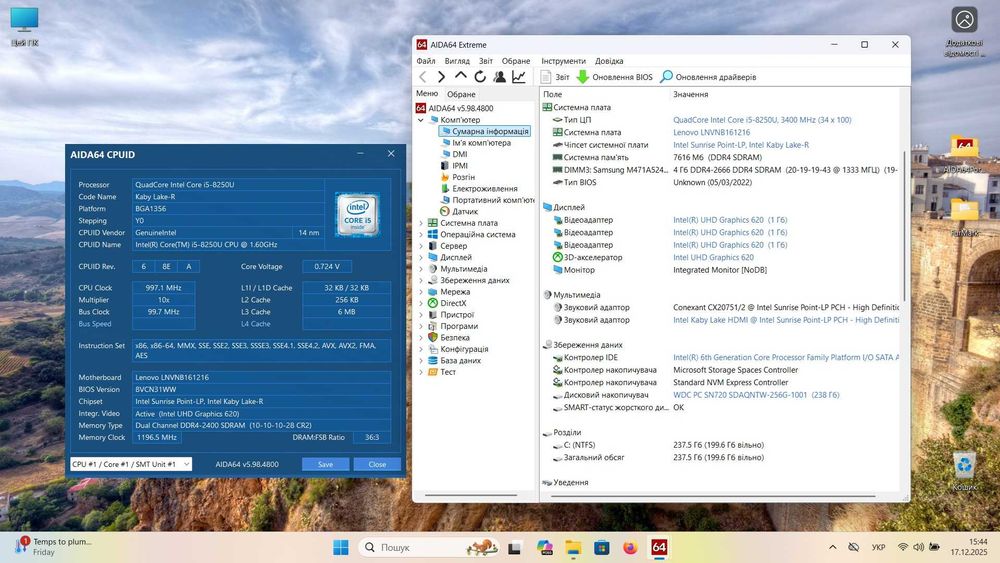Open the Довідка menu
Viewport: 1000px width, 563px height.
point(609,61)
